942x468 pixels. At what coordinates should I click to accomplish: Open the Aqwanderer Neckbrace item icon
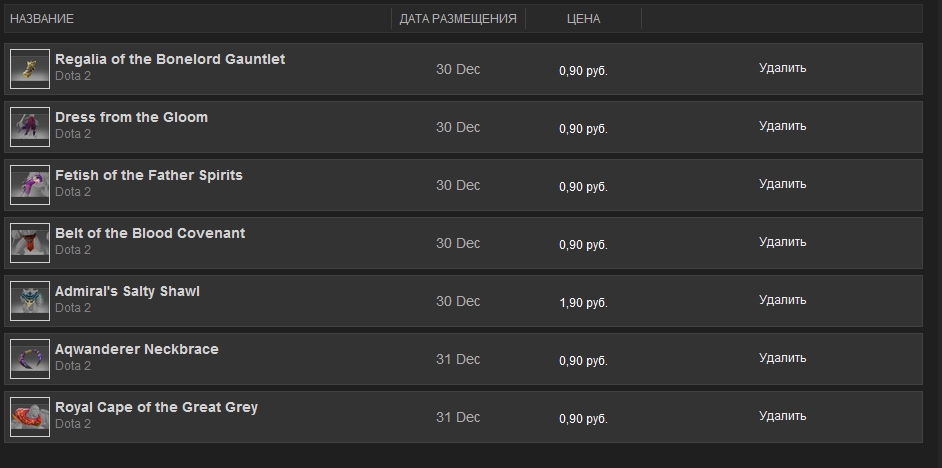point(30,359)
